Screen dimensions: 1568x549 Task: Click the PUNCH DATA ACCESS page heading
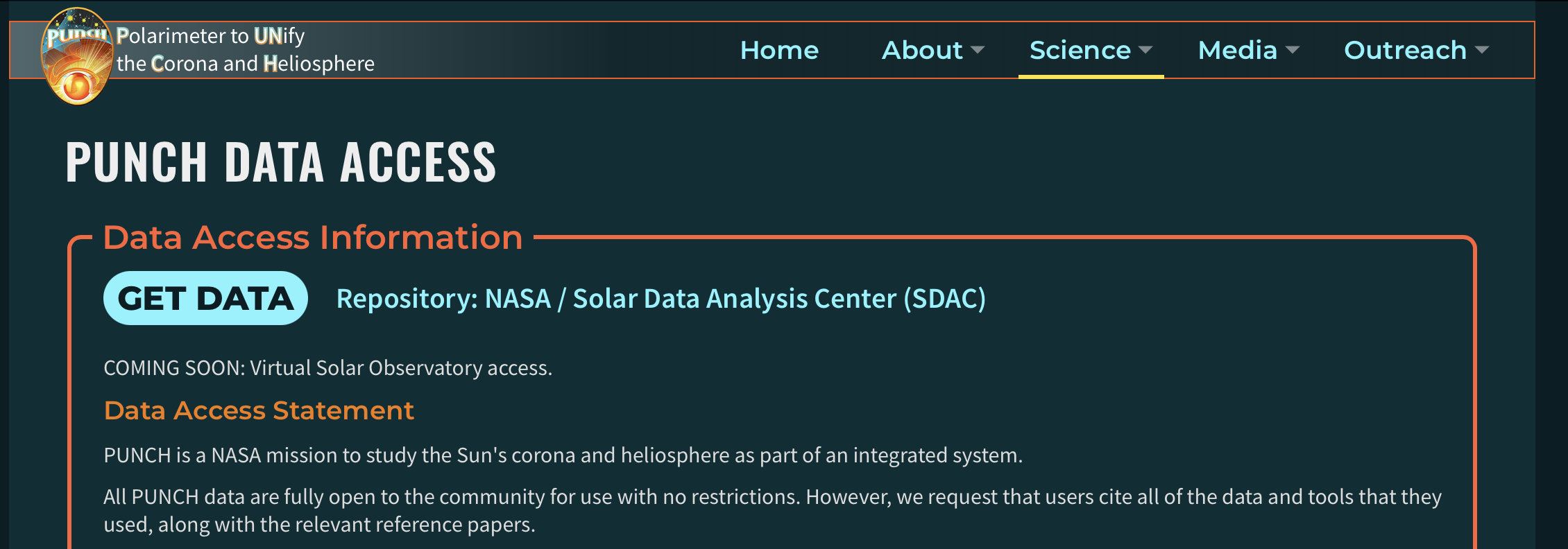tap(281, 162)
